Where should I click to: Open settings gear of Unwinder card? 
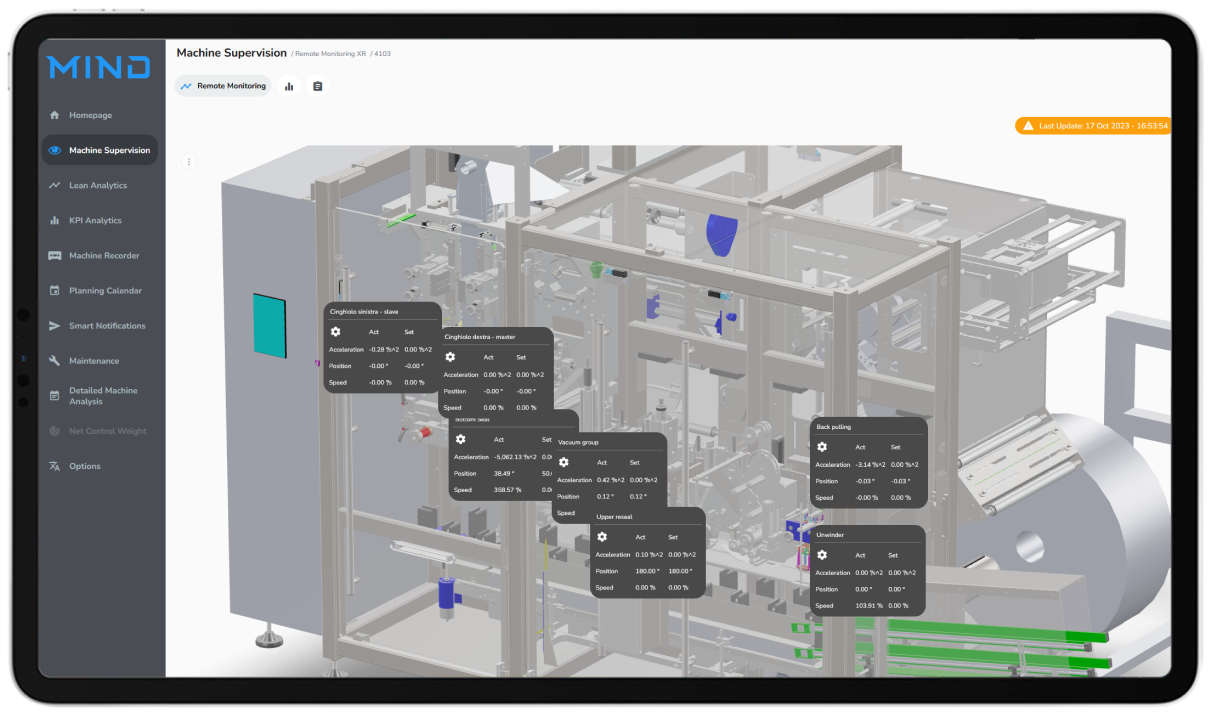pos(822,555)
